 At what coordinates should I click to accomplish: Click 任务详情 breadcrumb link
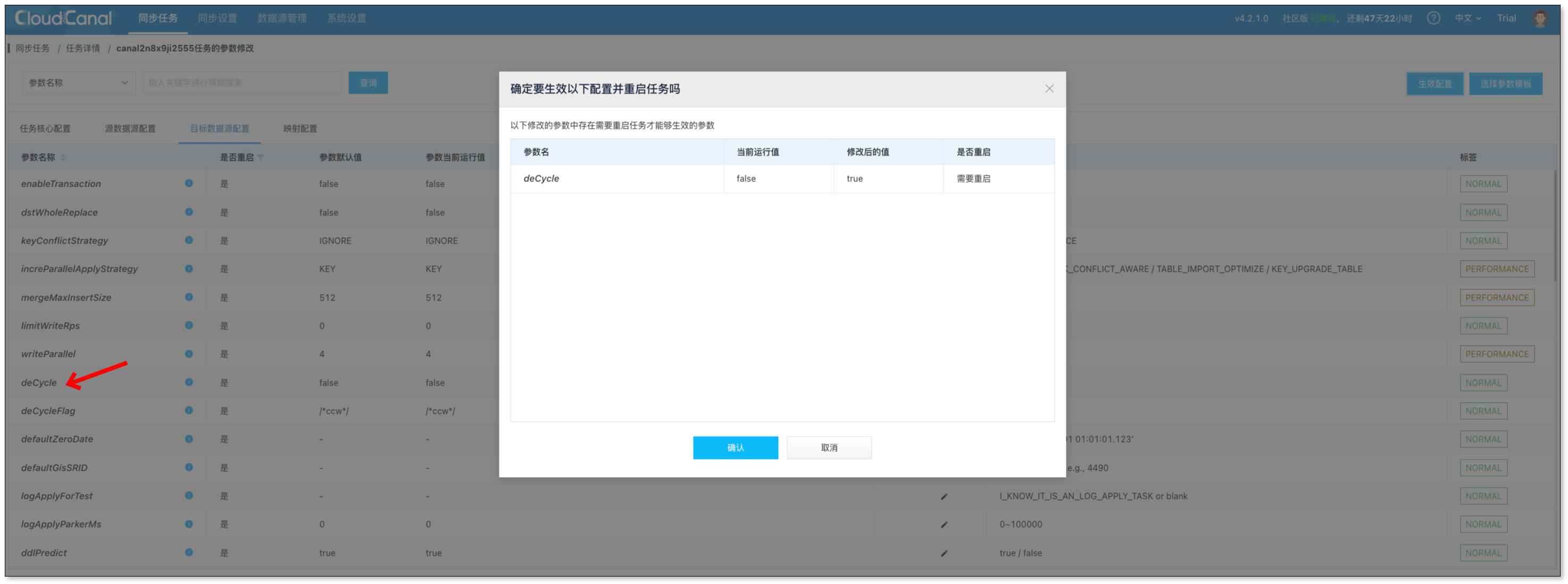tap(83, 48)
